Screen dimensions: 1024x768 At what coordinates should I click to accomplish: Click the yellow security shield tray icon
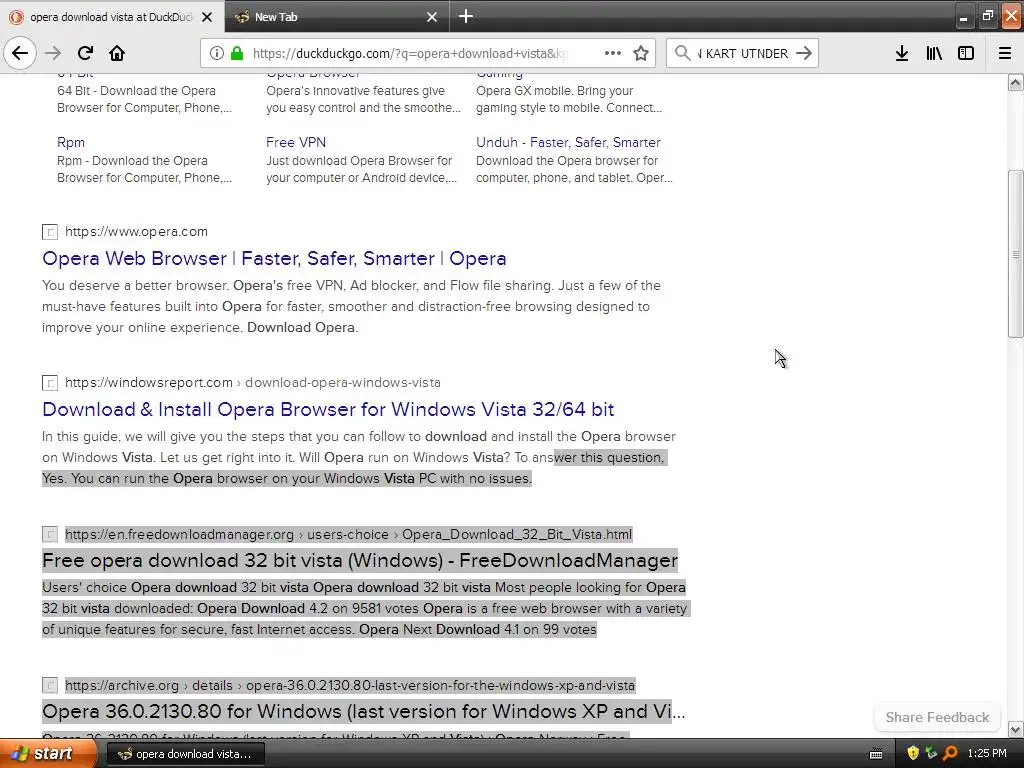coord(913,753)
